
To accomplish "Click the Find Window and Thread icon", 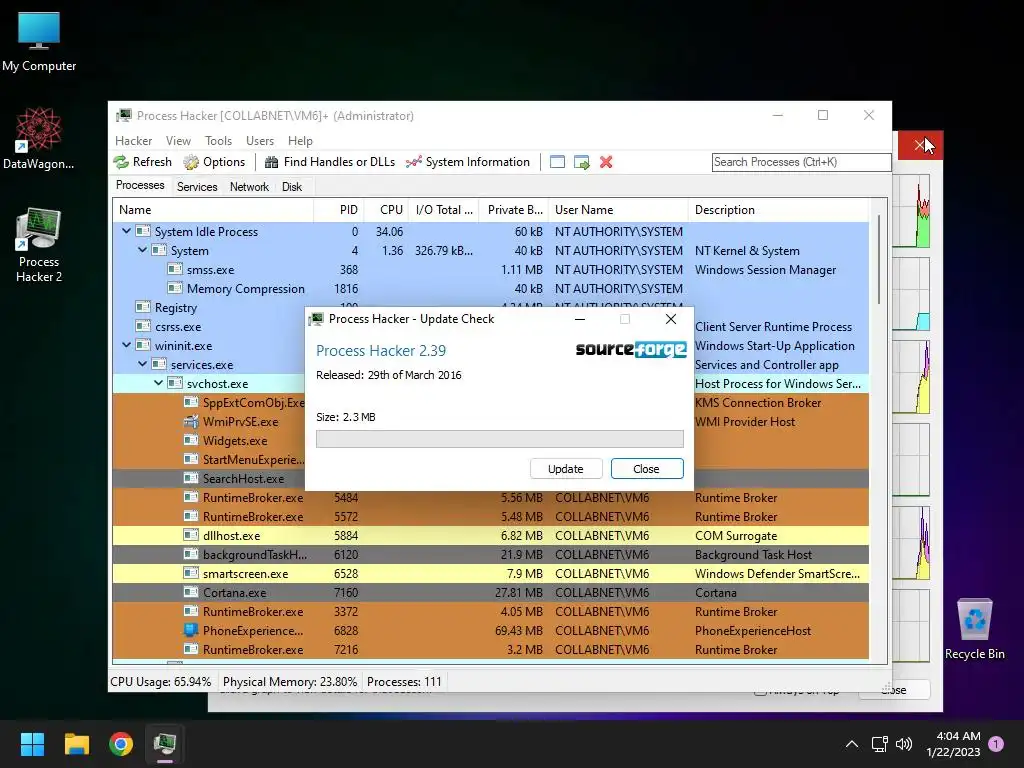I will pyautogui.click(x=581, y=162).
